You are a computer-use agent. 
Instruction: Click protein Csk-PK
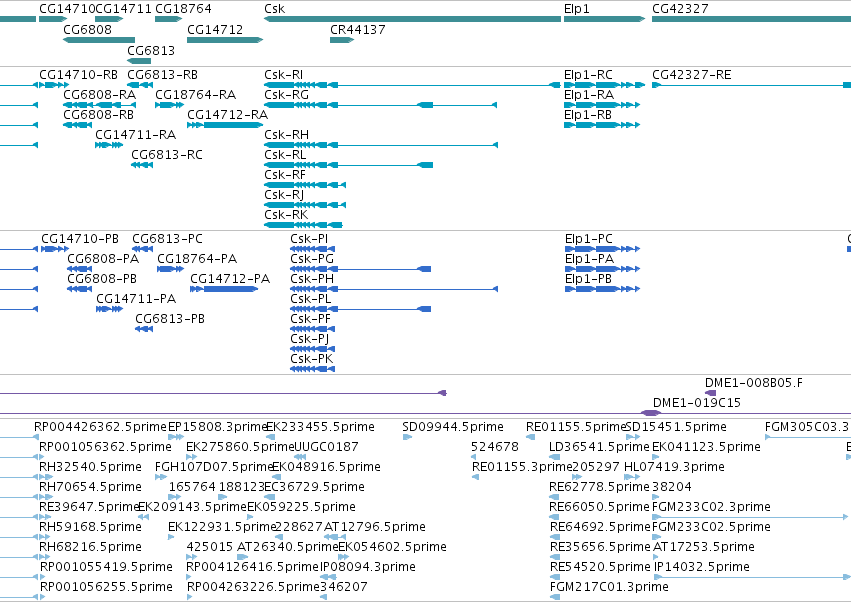click(313, 369)
